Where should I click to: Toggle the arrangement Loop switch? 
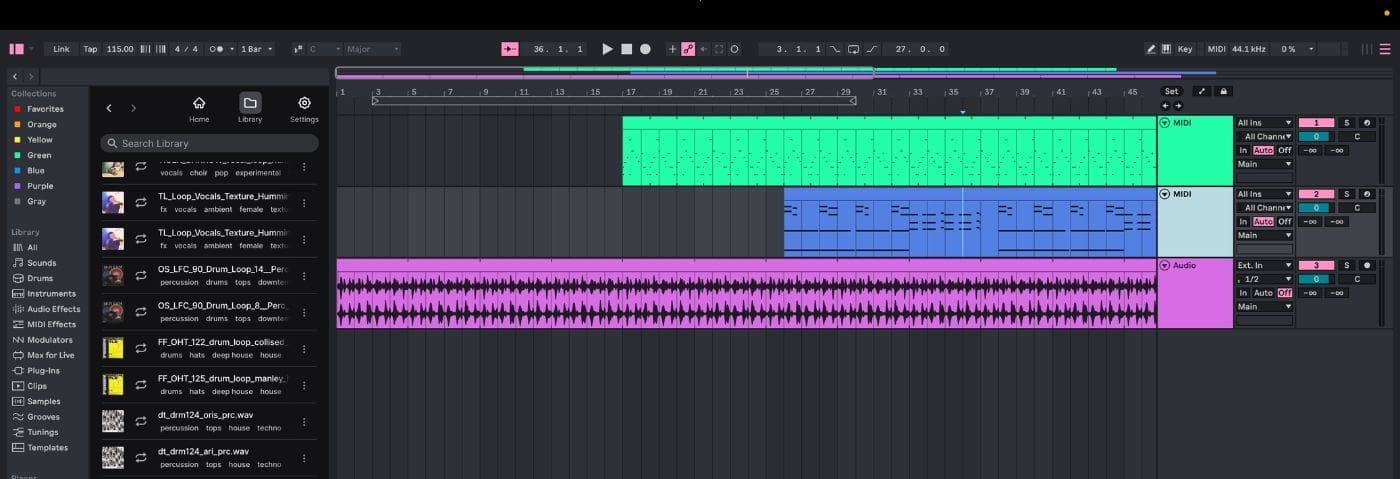coord(853,49)
